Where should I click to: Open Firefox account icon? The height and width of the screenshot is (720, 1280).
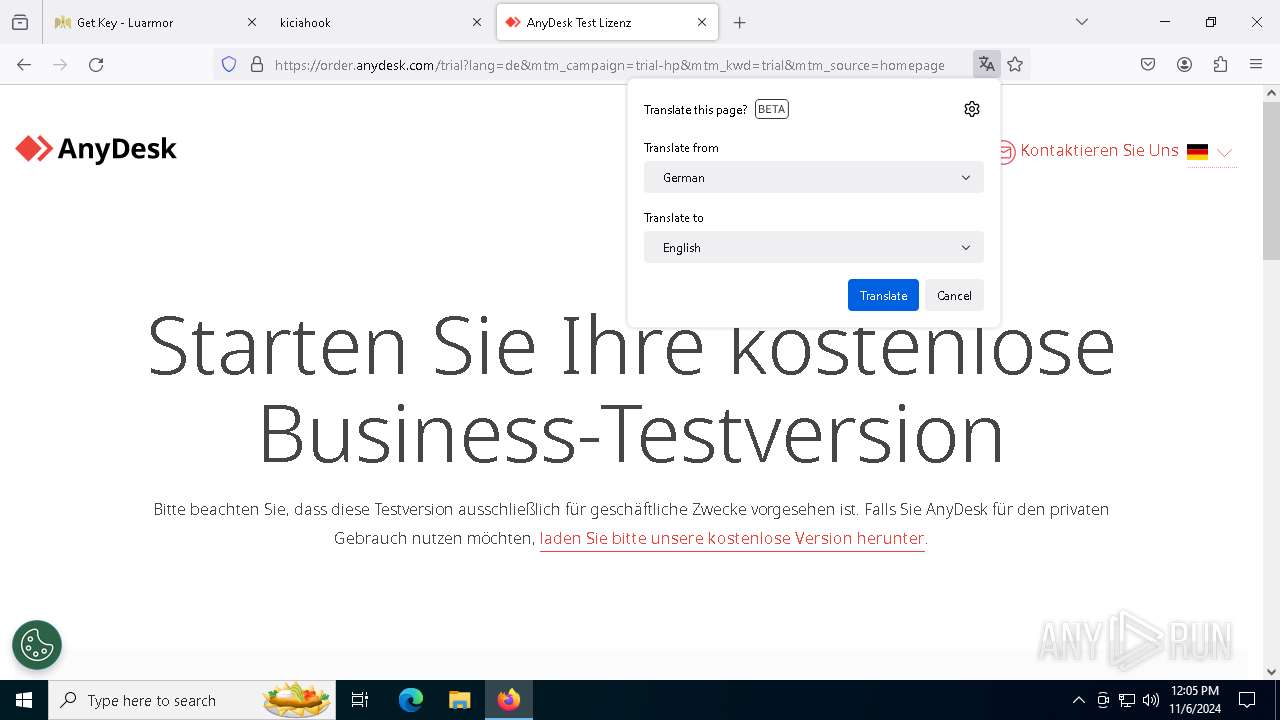tap(1184, 65)
